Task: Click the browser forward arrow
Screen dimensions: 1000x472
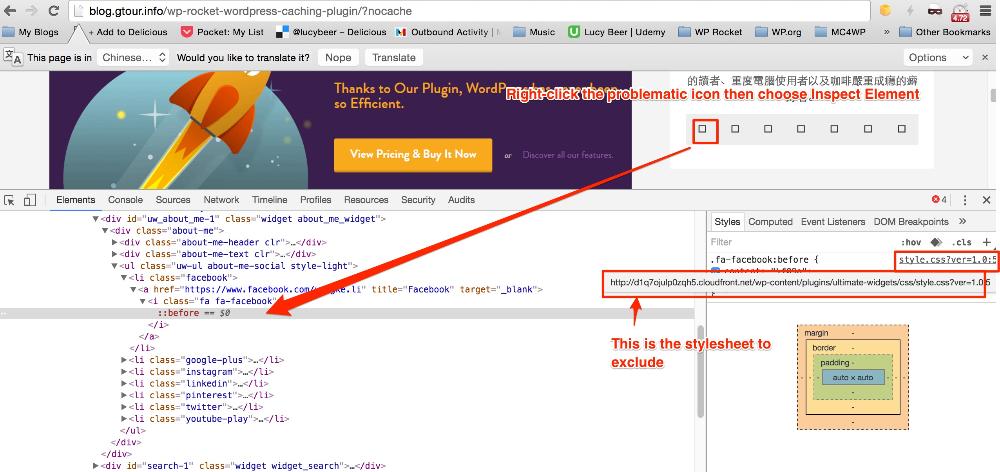Action: [31, 11]
